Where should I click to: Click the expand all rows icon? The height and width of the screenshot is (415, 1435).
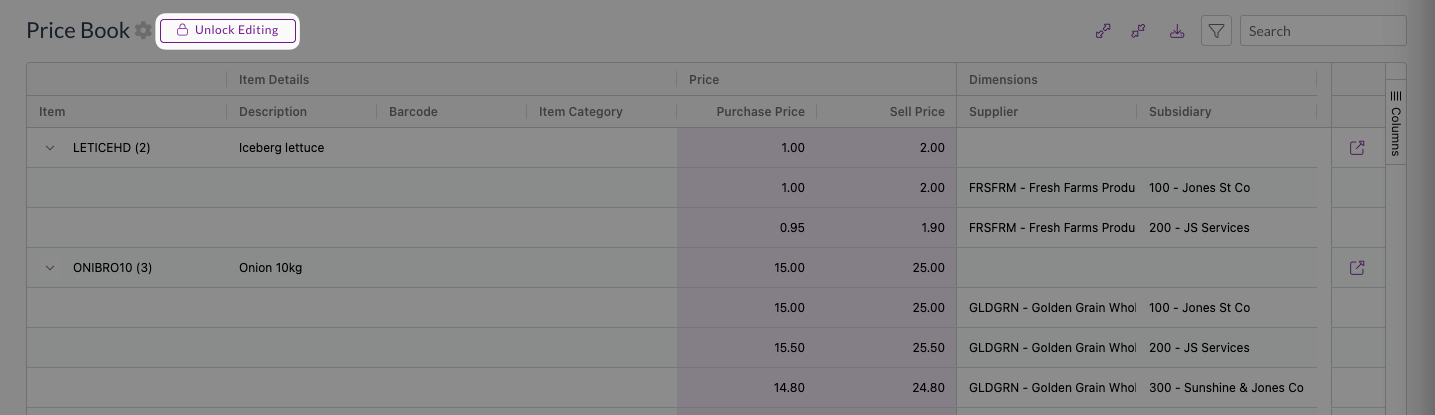point(1103,31)
